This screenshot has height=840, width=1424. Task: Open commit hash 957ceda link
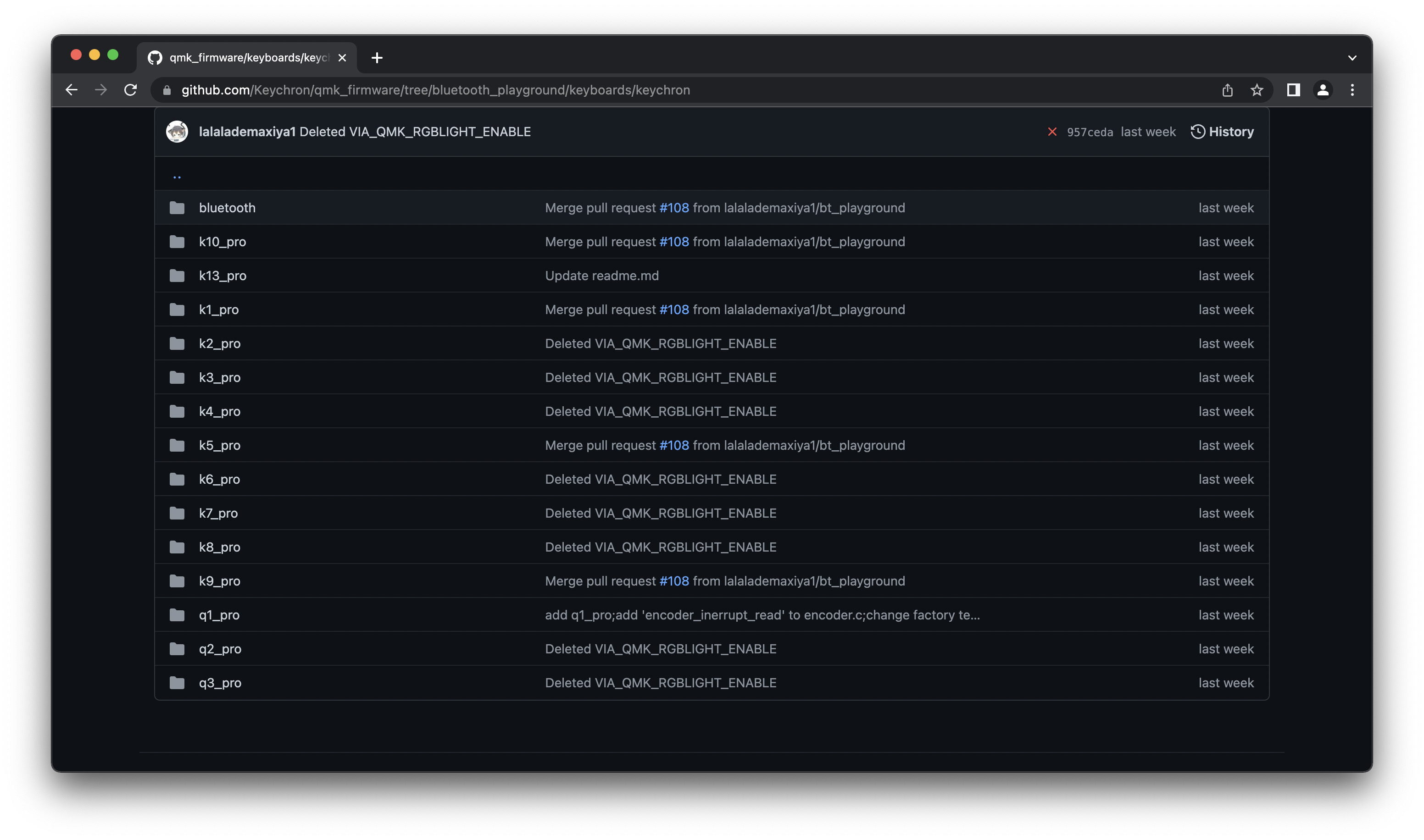(1090, 132)
